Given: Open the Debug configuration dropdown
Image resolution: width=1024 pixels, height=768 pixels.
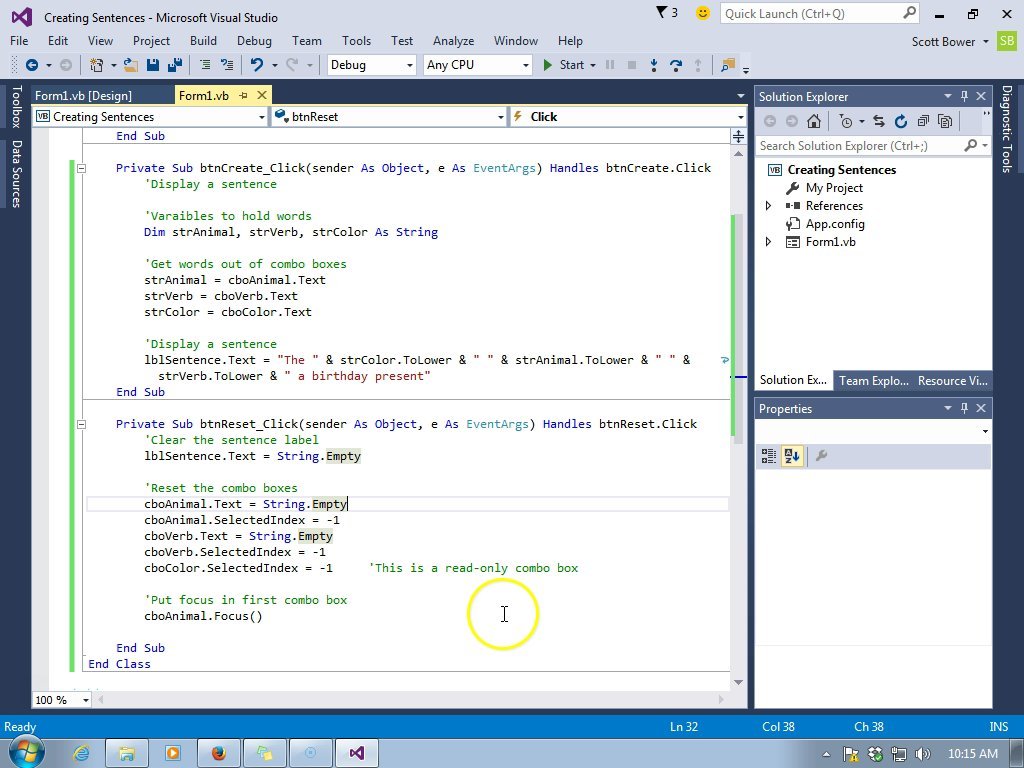Looking at the screenshot, I should click(x=371, y=65).
